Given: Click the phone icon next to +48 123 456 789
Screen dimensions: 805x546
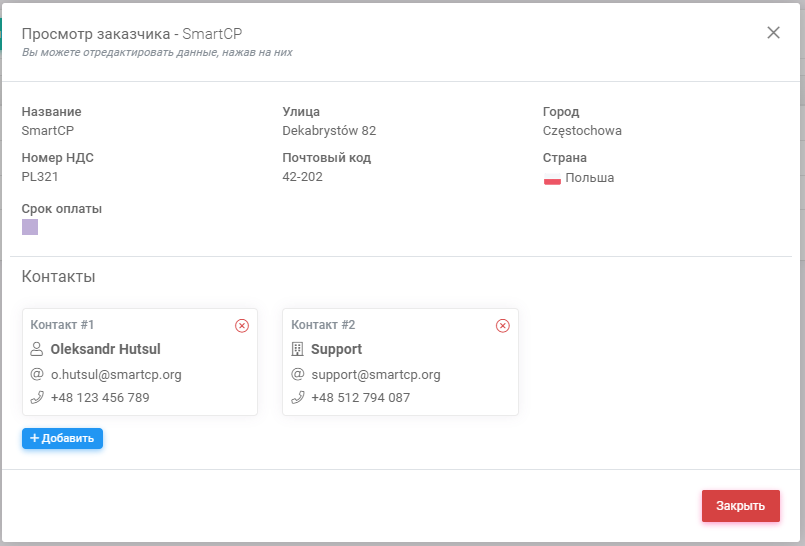Looking at the screenshot, I should 37,398.
